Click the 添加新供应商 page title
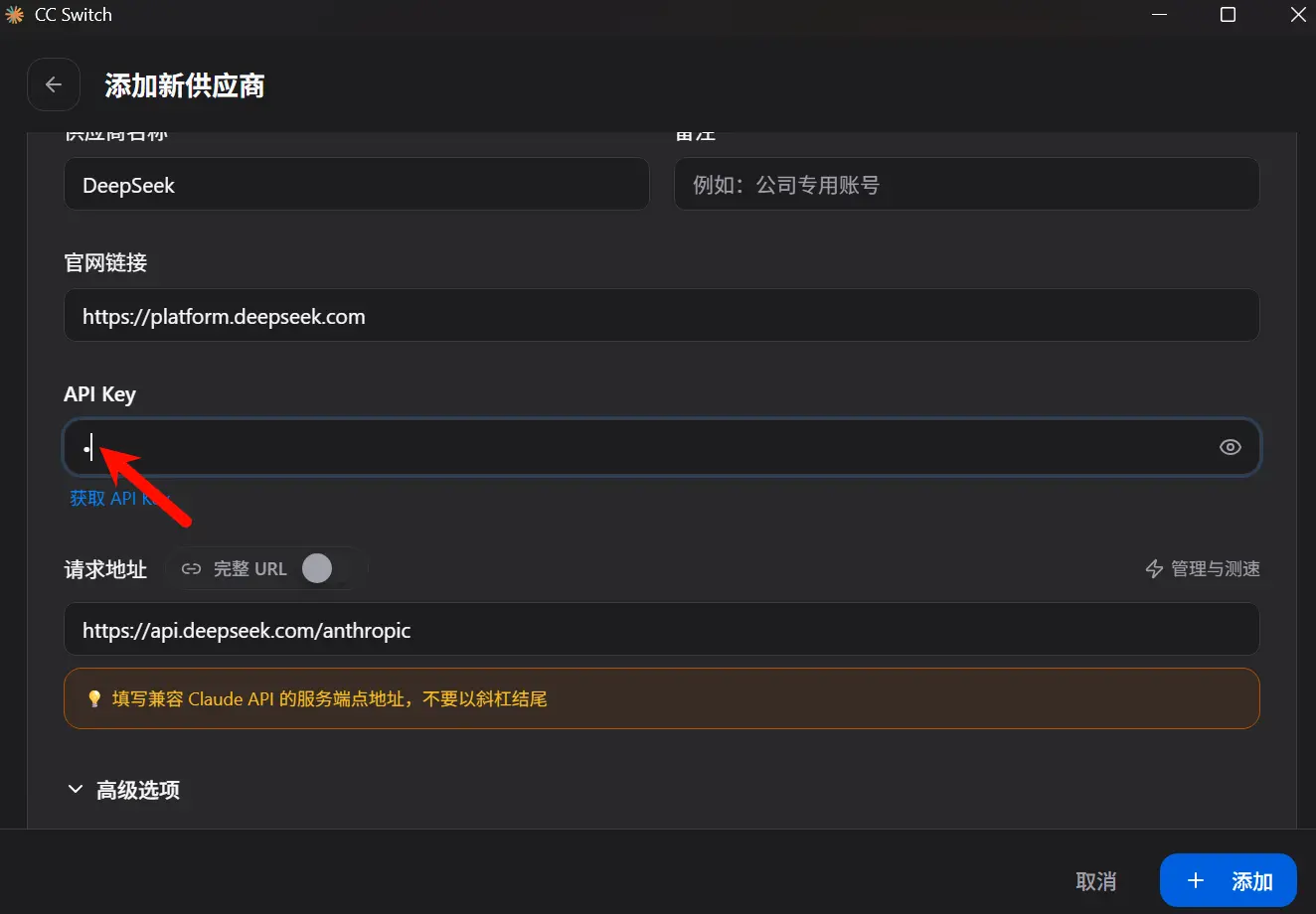This screenshot has height=914, width=1316. 185,86
